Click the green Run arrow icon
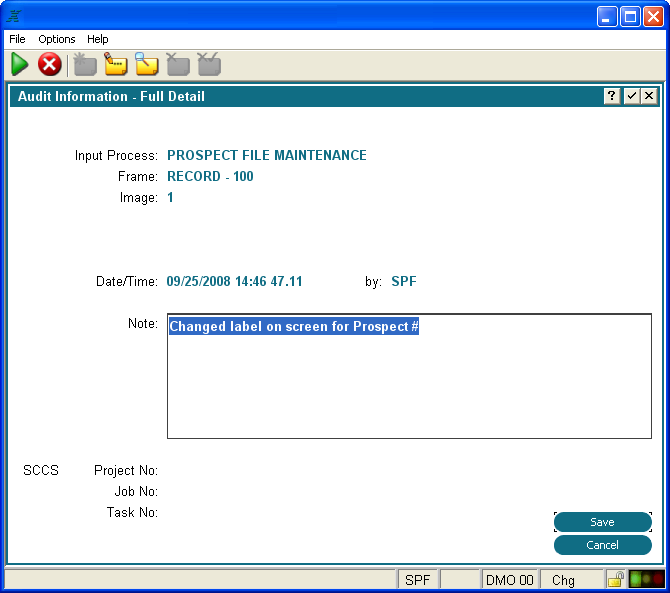 click(x=19, y=65)
